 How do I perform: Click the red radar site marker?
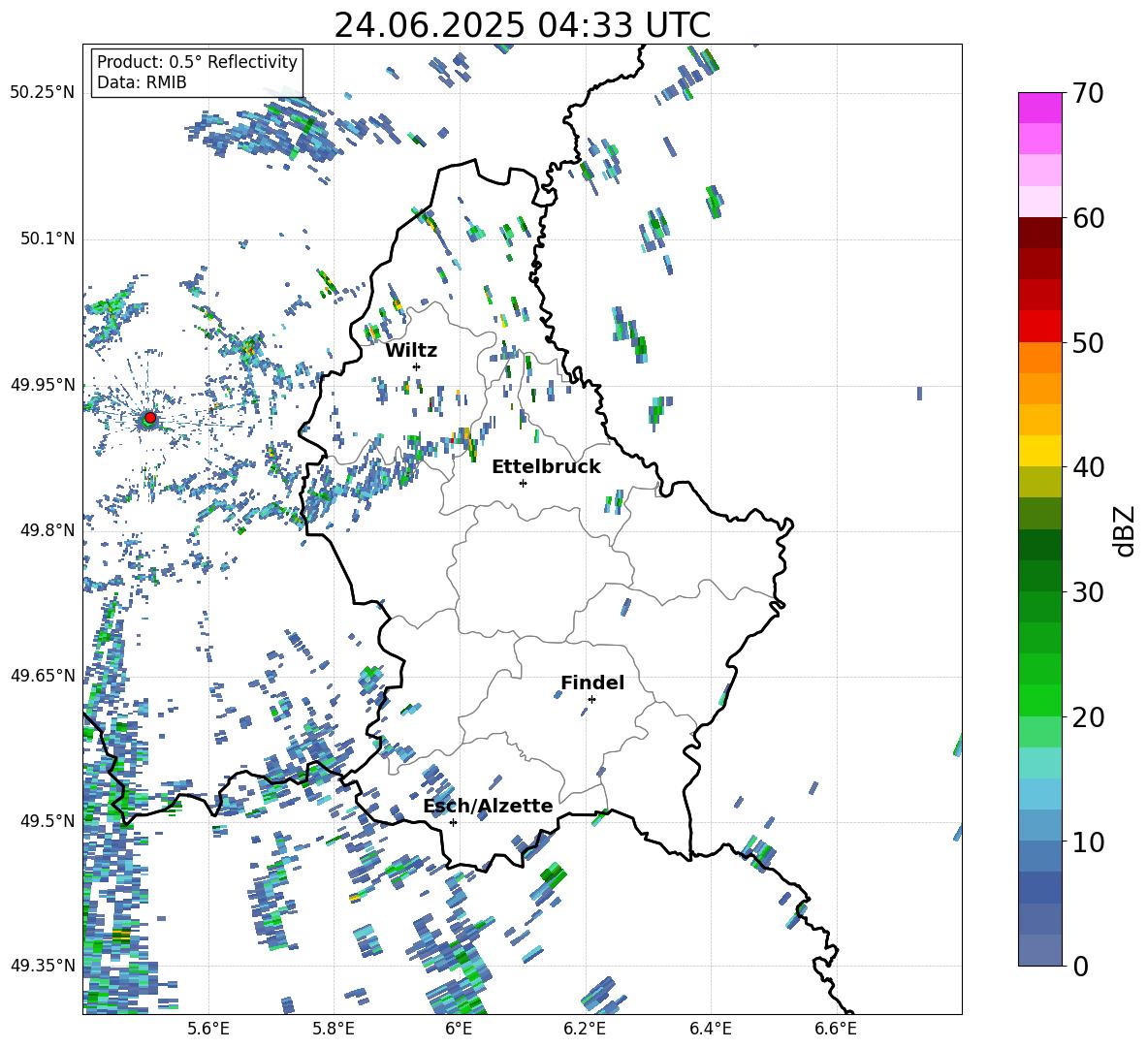[150, 418]
